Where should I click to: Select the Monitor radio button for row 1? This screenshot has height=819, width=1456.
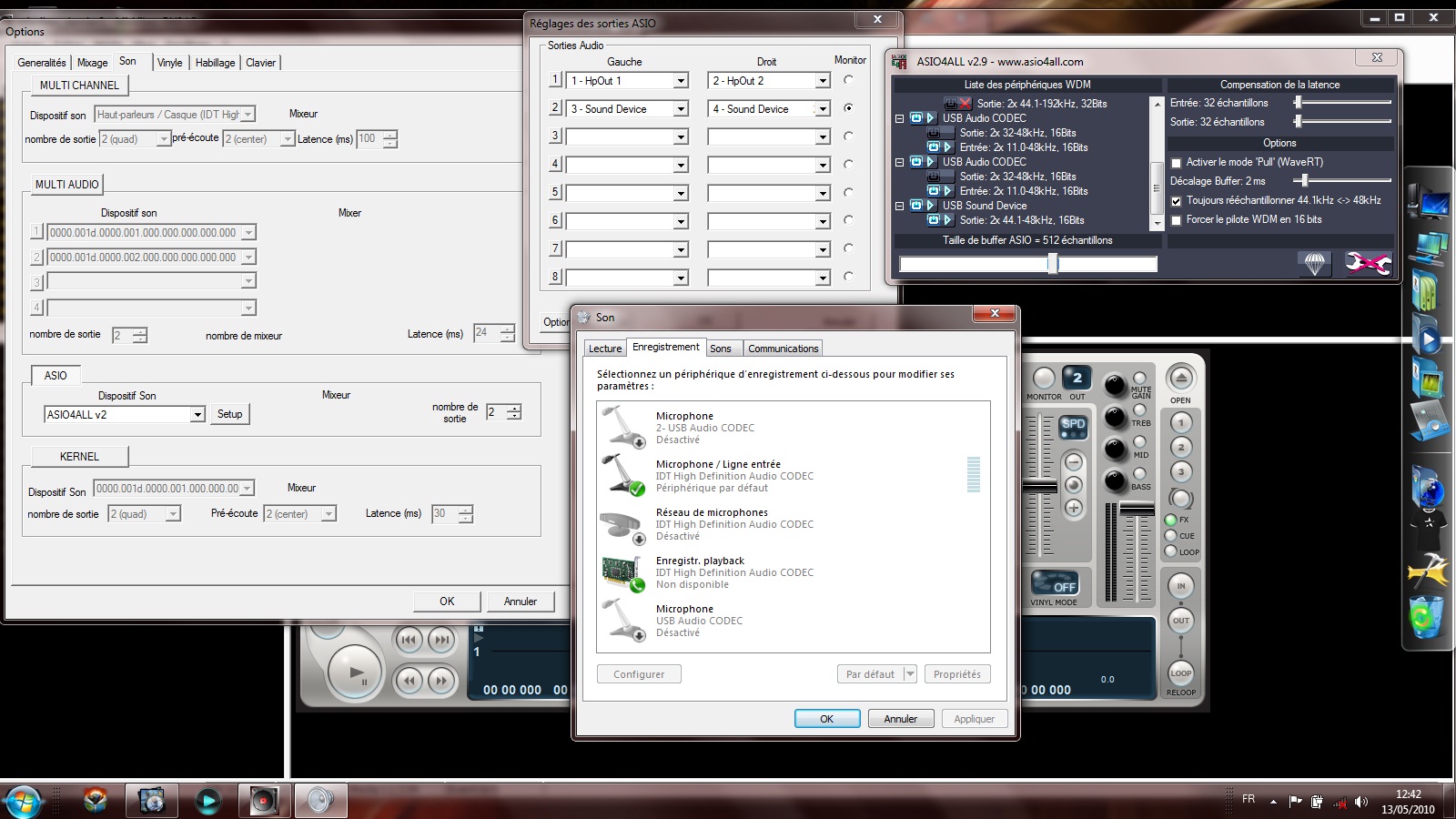coord(848,80)
